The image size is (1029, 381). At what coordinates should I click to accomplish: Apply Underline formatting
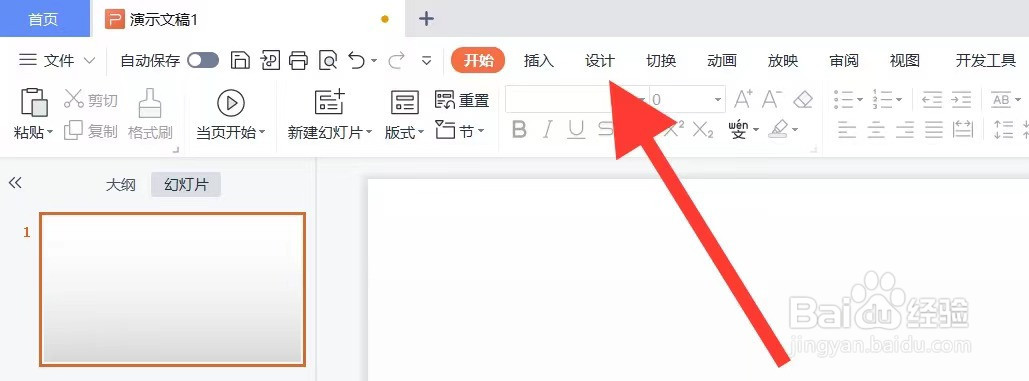576,130
